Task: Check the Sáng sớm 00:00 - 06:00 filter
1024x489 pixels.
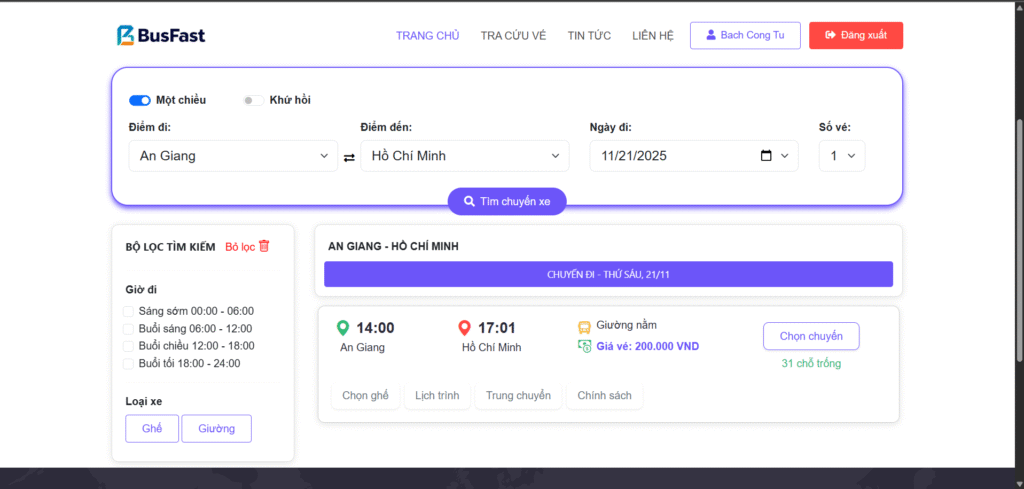Action: point(128,311)
